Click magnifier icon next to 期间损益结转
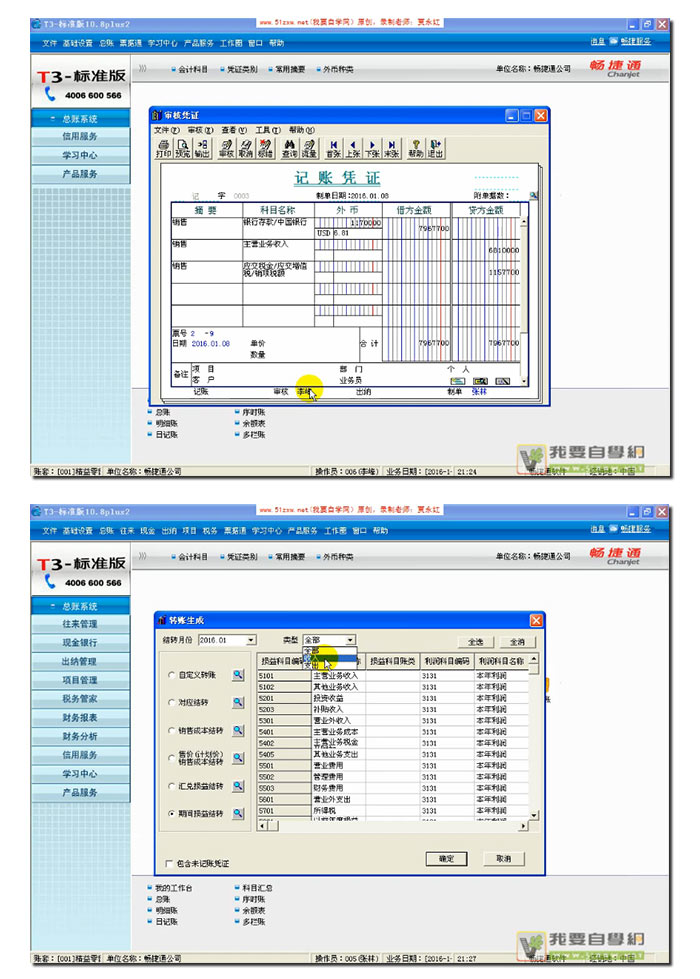Image resolution: width=700 pixels, height=979 pixels. tap(238, 814)
